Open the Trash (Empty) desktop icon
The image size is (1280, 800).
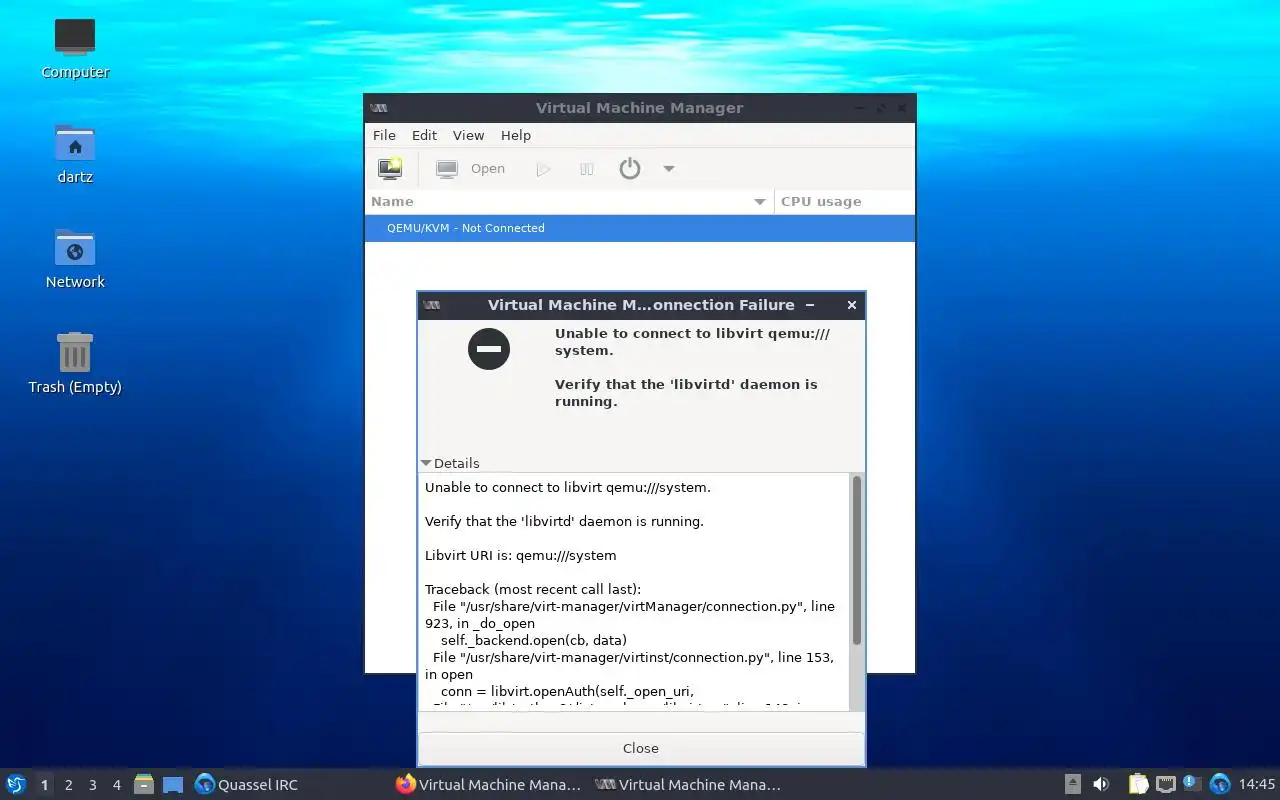(75, 363)
